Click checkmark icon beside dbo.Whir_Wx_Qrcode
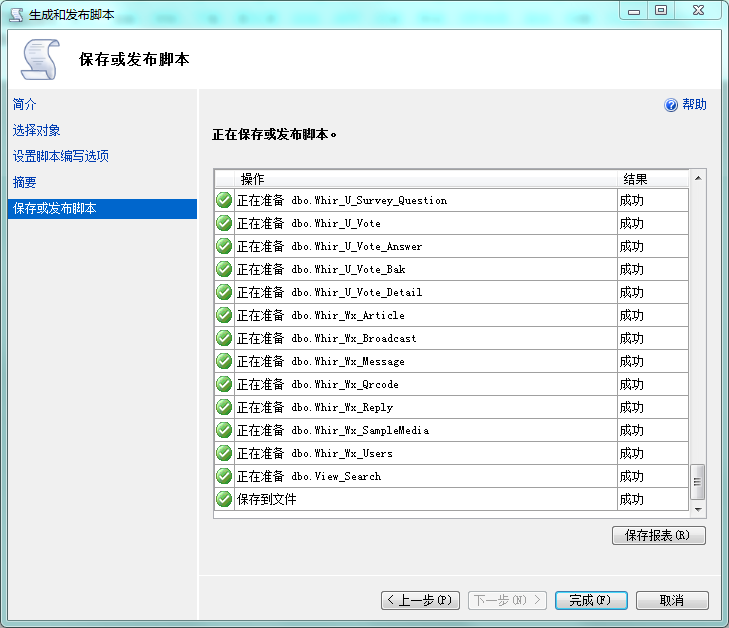 click(224, 384)
